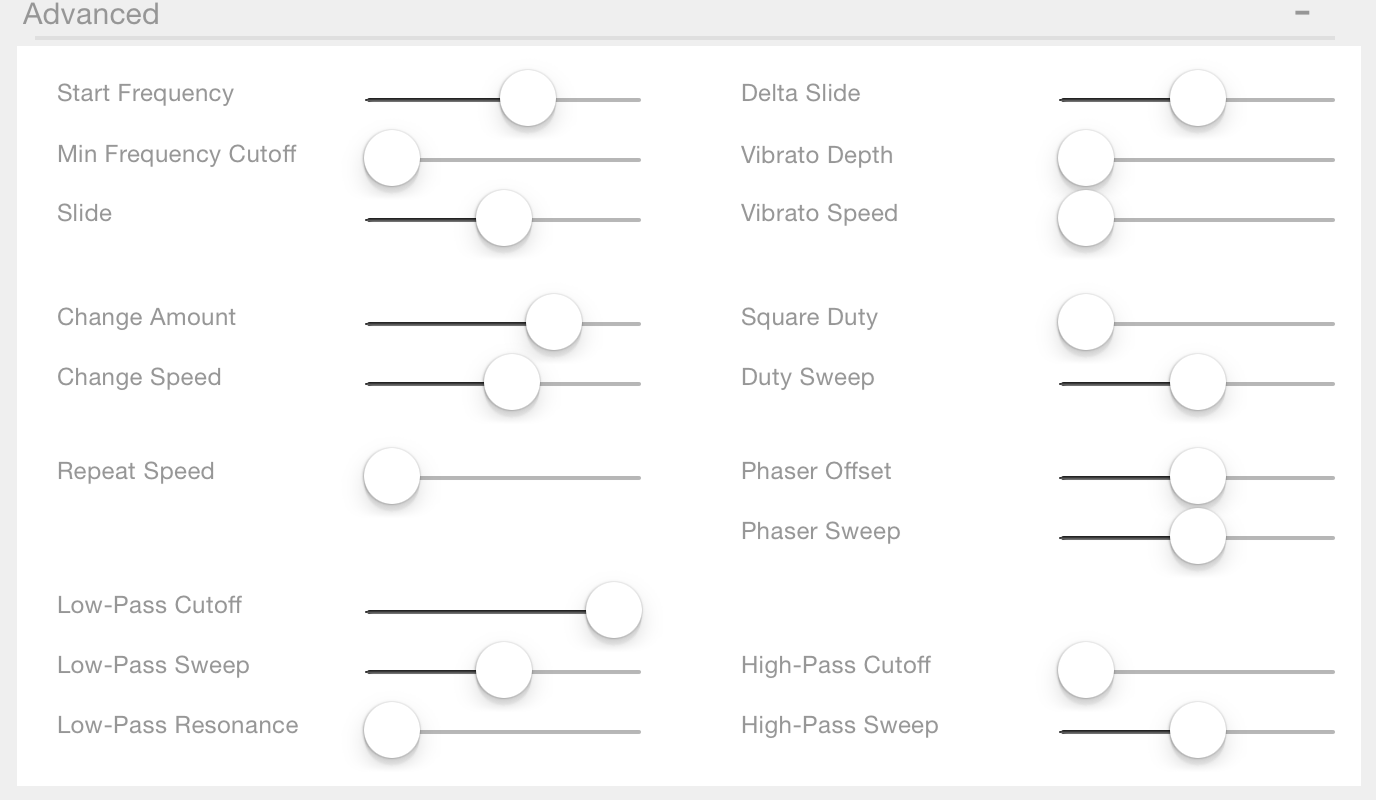
Task: Click the Change Amount slider knob
Action: (554, 322)
